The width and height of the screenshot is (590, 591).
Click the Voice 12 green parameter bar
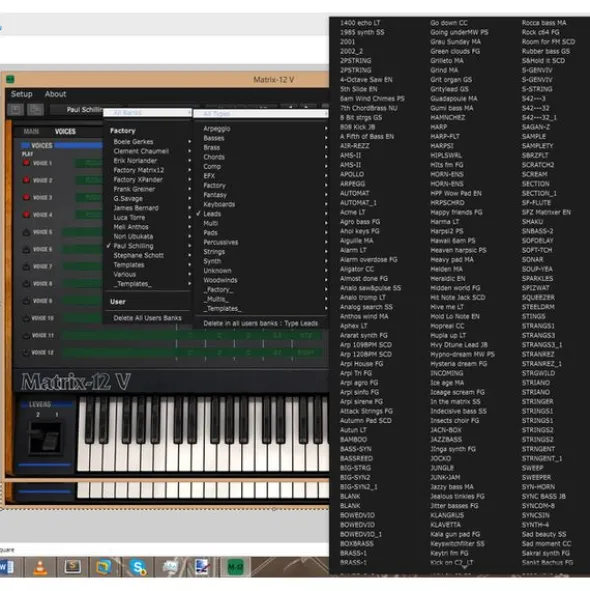pos(193,352)
